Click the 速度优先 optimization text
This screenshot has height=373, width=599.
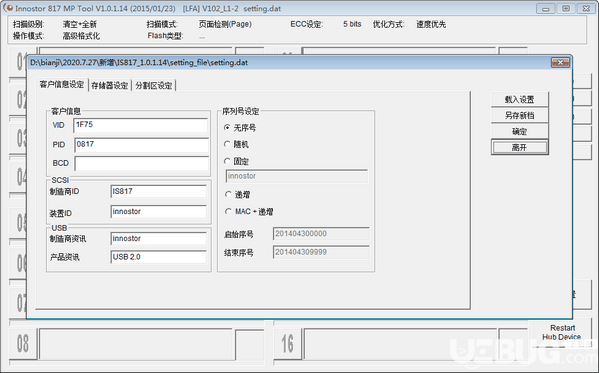[431, 24]
